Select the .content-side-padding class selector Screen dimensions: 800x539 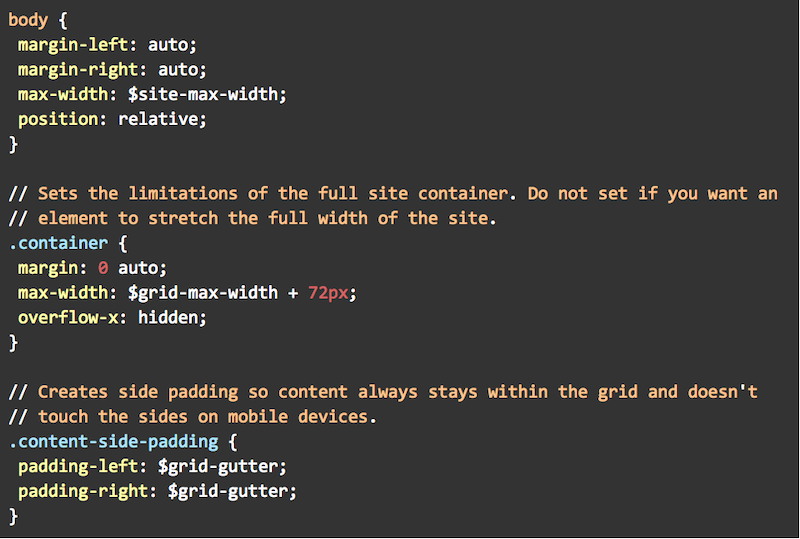point(113,442)
